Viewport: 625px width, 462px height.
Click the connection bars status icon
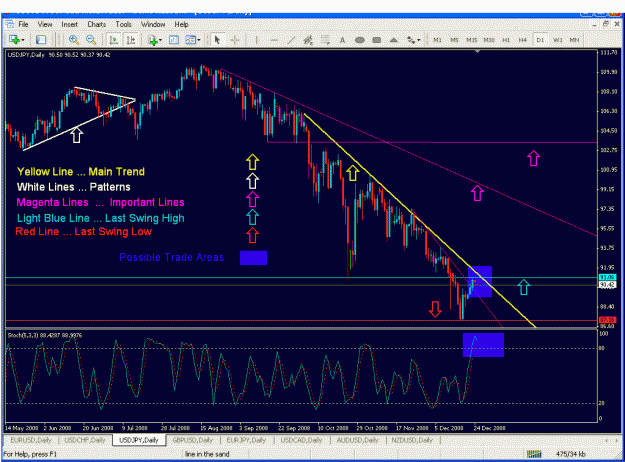tap(534, 454)
